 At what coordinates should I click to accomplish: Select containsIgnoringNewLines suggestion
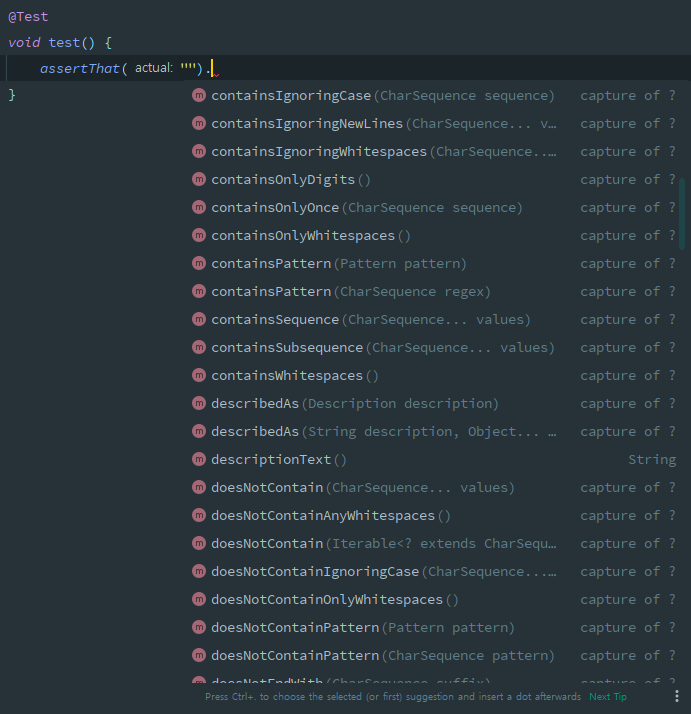click(x=433, y=123)
